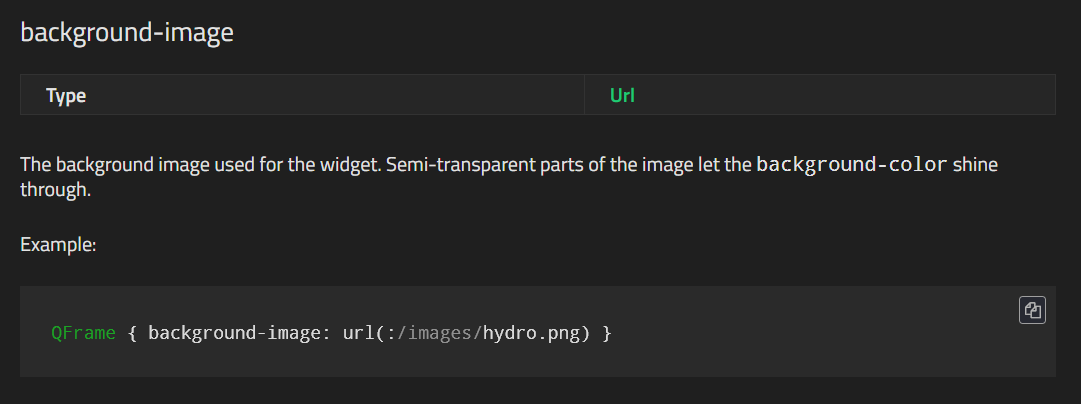The height and width of the screenshot is (404, 1081).
Task: Click the opening brace after QFrame
Action: tap(132, 333)
